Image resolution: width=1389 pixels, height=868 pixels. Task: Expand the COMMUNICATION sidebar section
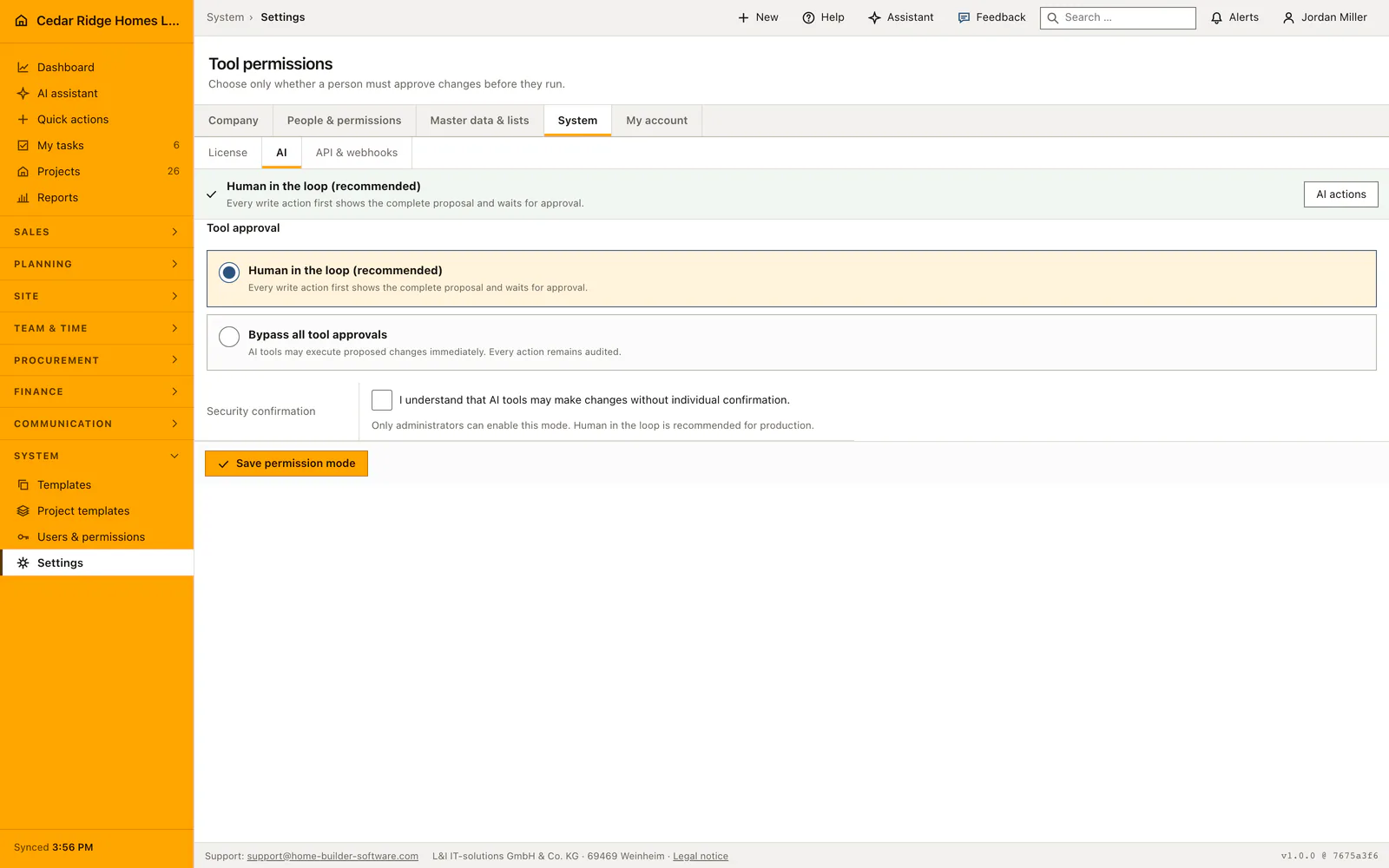(x=96, y=424)
